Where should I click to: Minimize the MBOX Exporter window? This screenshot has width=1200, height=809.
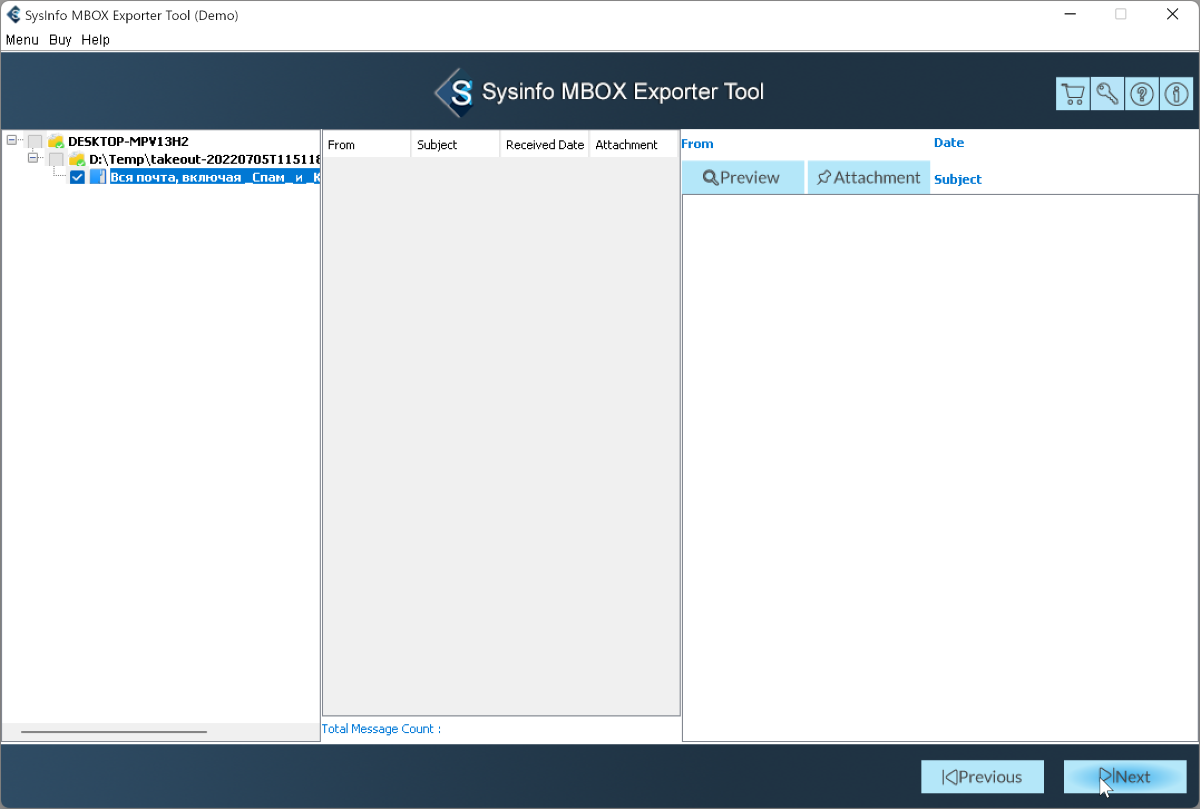point(1069,15)
